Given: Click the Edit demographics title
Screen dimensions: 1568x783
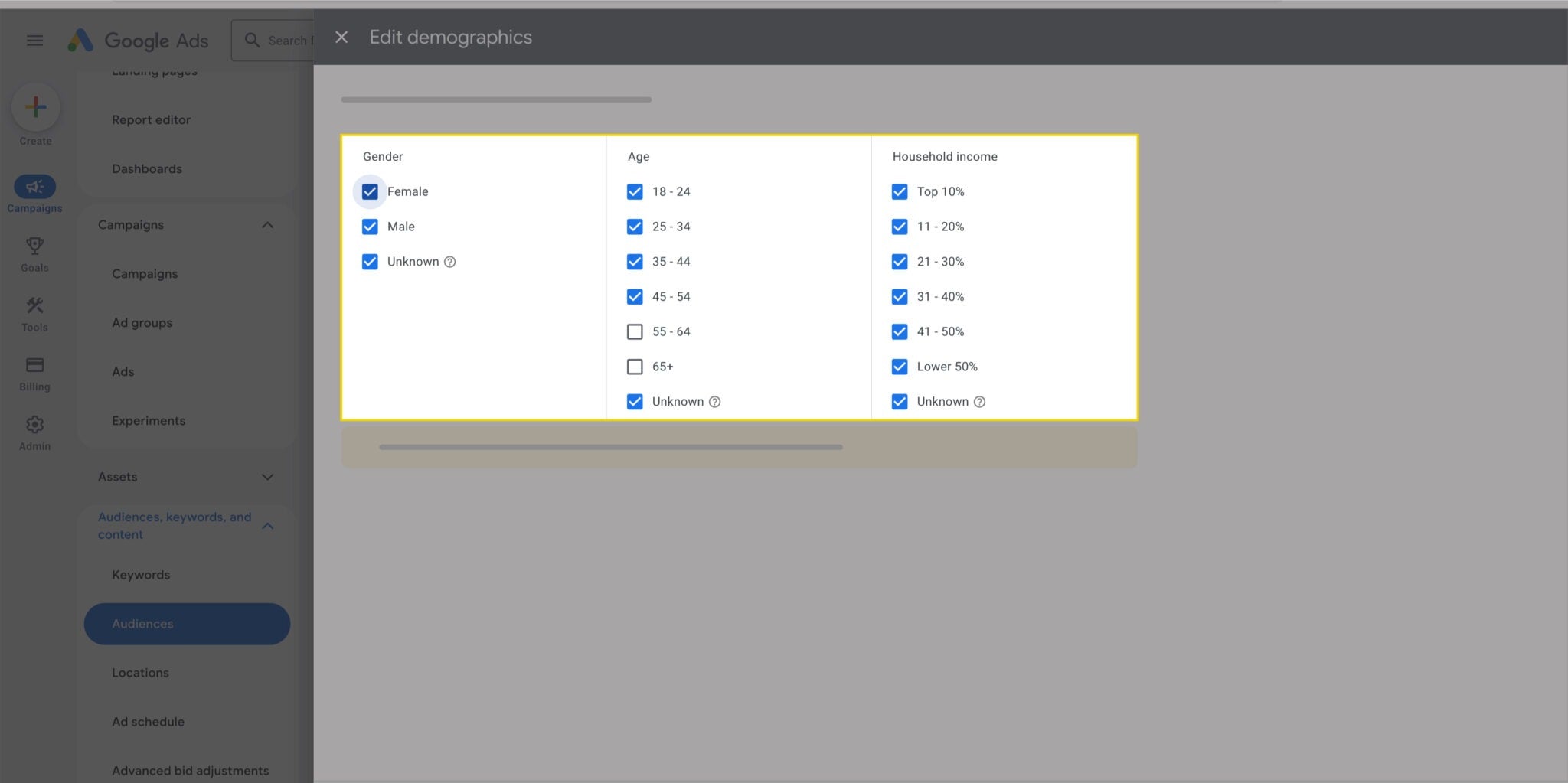Looking at the screenshot, I should pyautogui.click(x=450, y=38).
